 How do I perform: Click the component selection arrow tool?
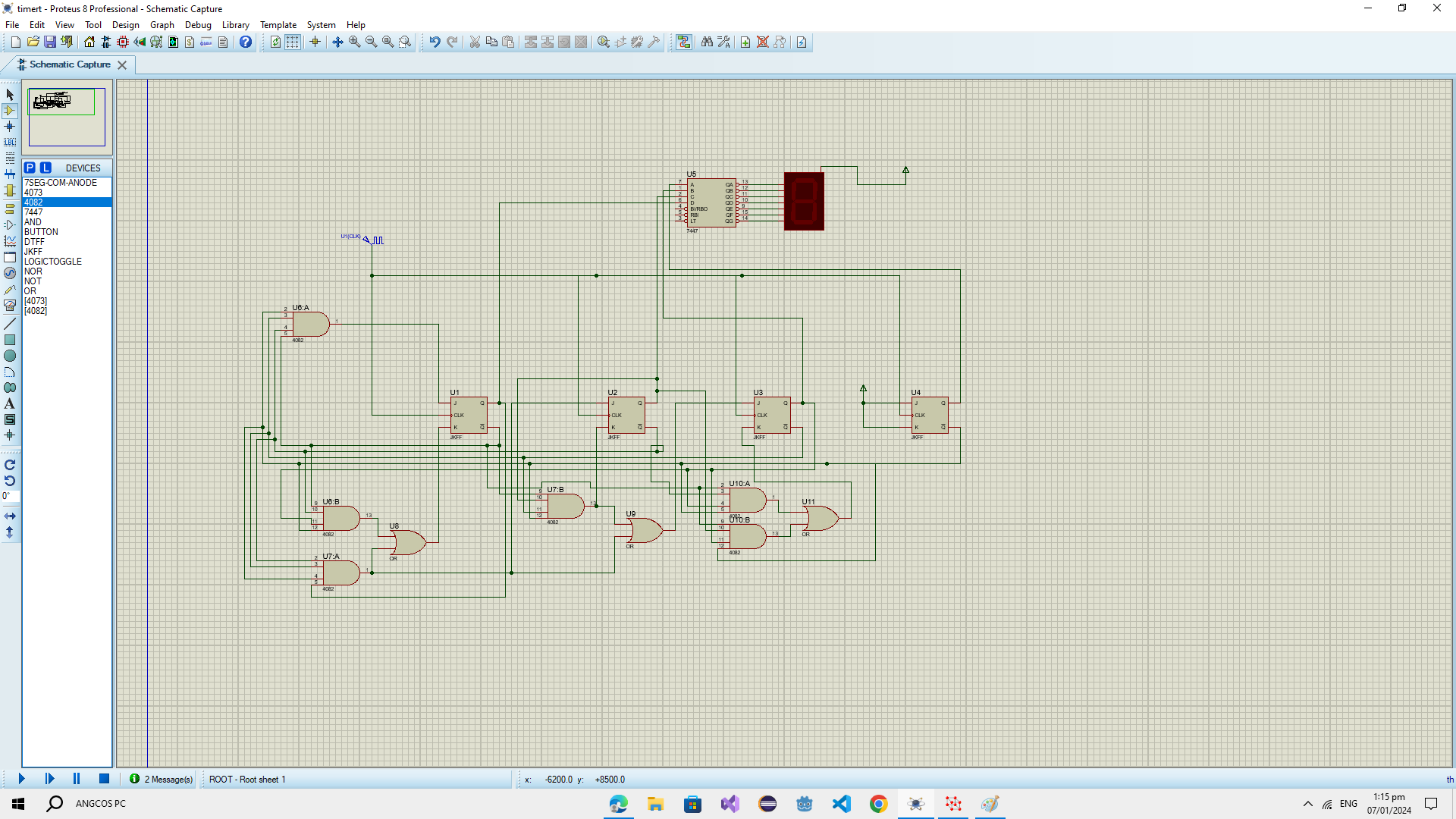click(10, 93)
